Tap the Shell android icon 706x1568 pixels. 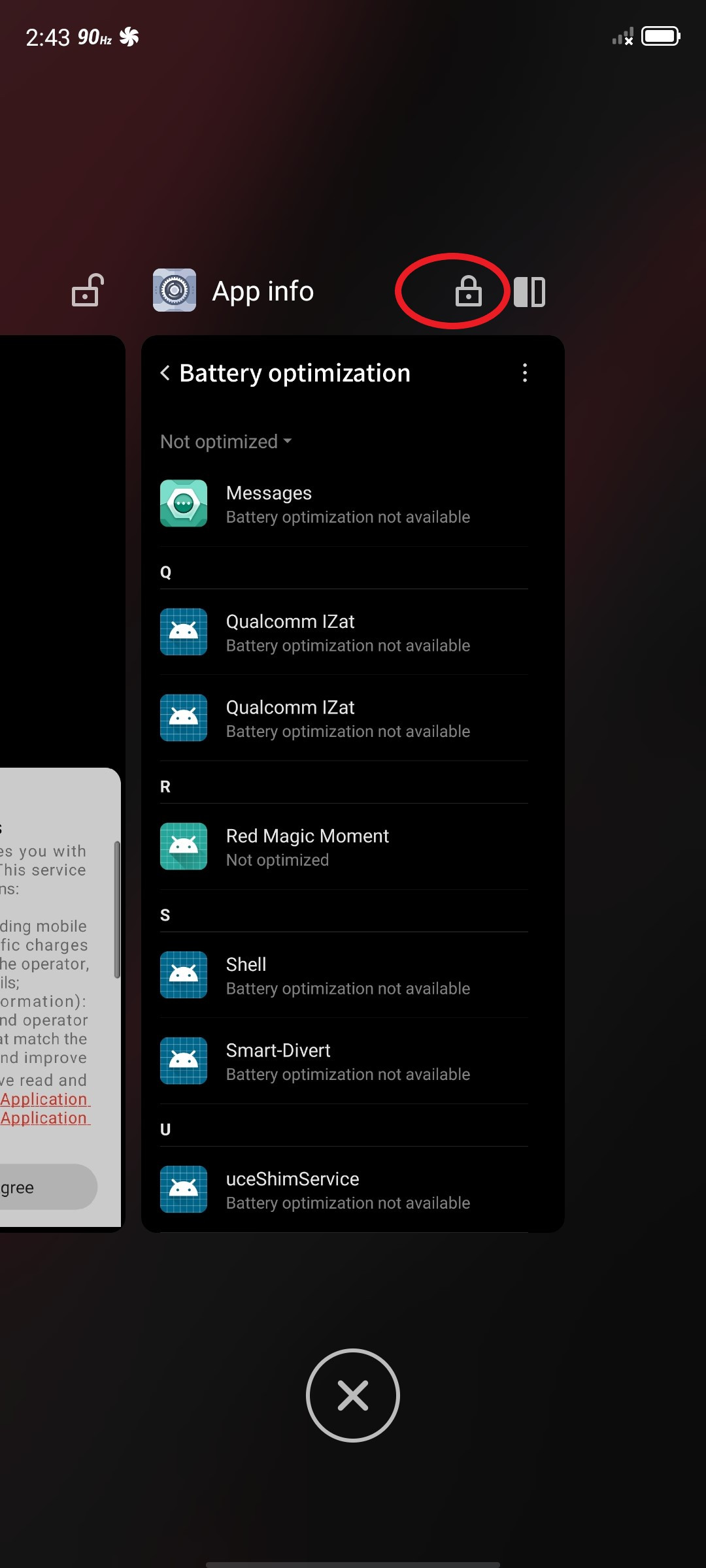pos(184,975)
